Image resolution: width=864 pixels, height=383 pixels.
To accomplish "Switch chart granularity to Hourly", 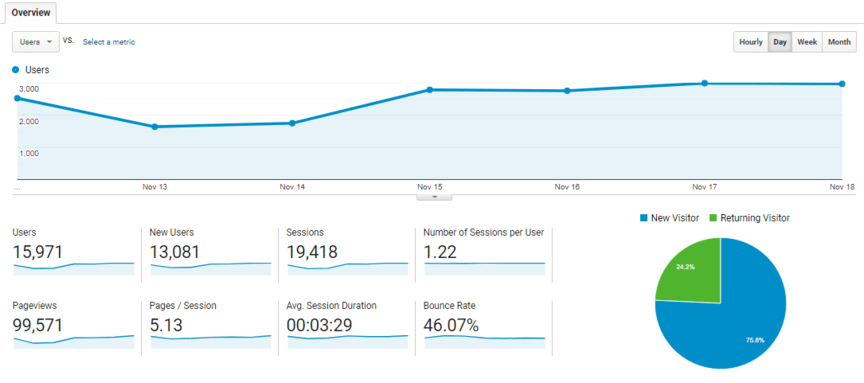I will [750, 42].
